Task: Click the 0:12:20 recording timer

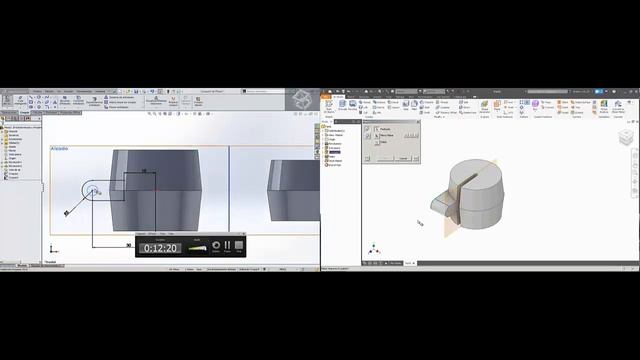Action: 160,248
